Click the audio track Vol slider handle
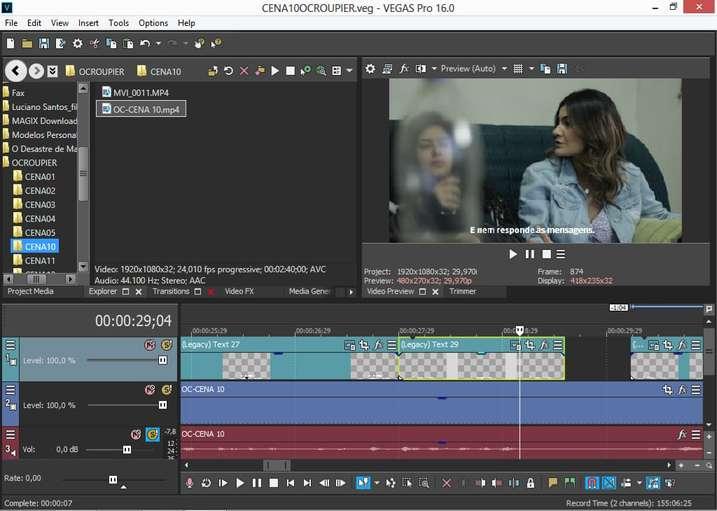 [127, 450]
